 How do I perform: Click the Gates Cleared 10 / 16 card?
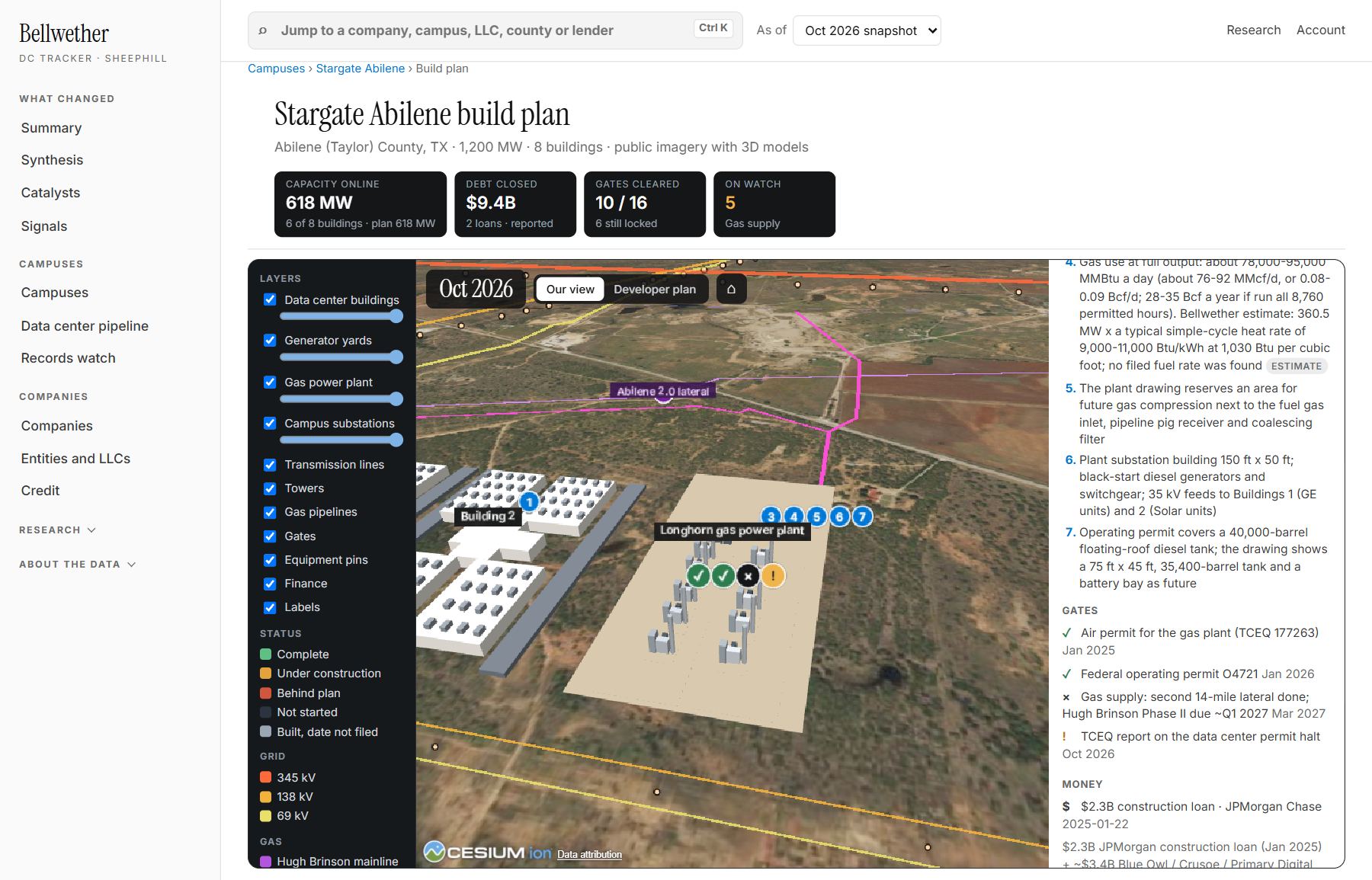pyautogui.click(x=645, y=204)
